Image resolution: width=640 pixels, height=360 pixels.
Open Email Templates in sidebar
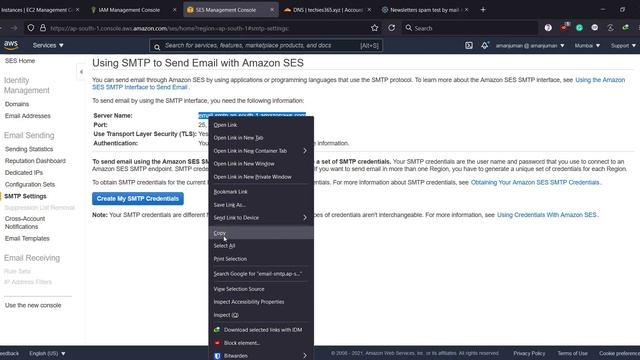(x=27, y=238)
